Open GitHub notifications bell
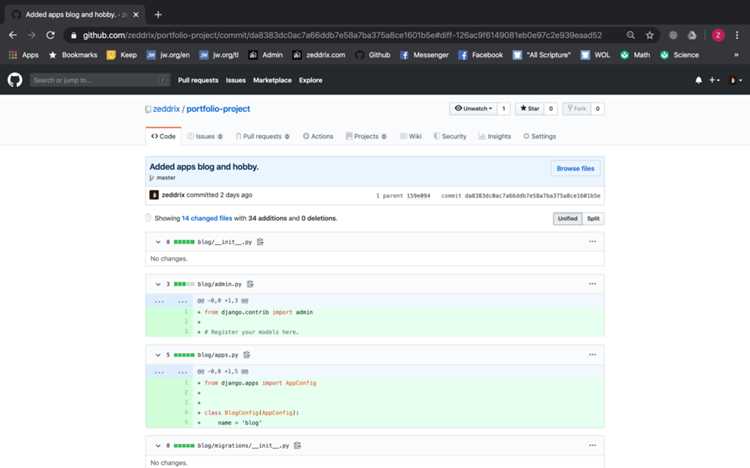The width and height of the screenshot is (750, 468). pyautogui.click(x=698, y=80)
